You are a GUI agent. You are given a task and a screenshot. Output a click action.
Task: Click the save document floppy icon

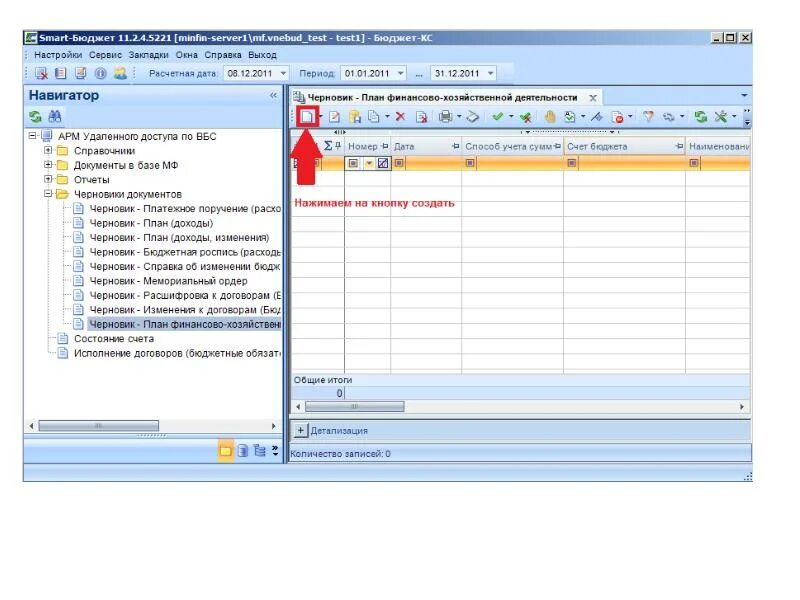pos(355,117)
